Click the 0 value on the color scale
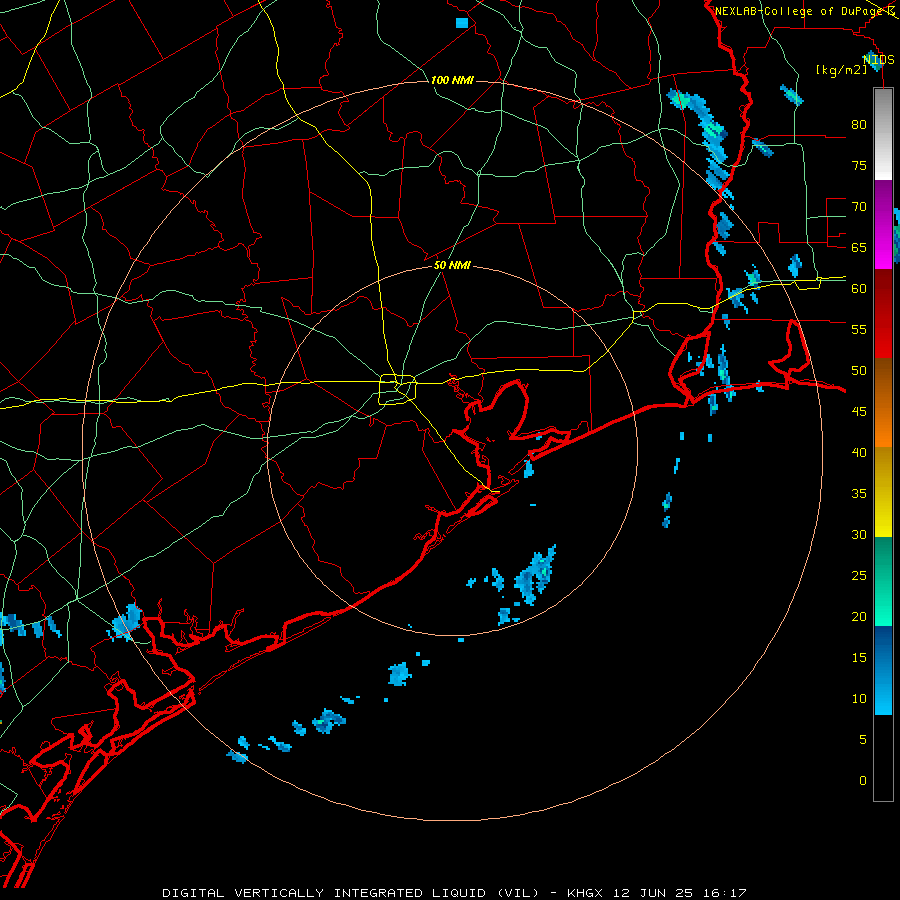 863,781
